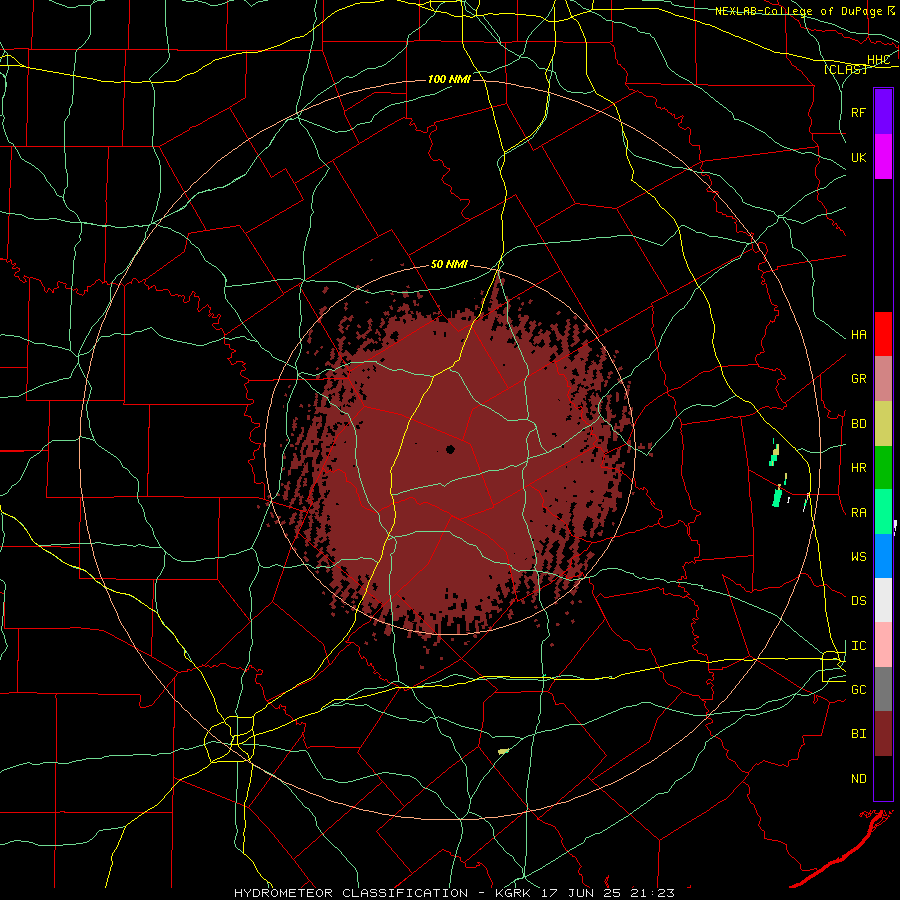The image size is (900, 900).
Task: Click the DS legend label
Action: (858, 601)
